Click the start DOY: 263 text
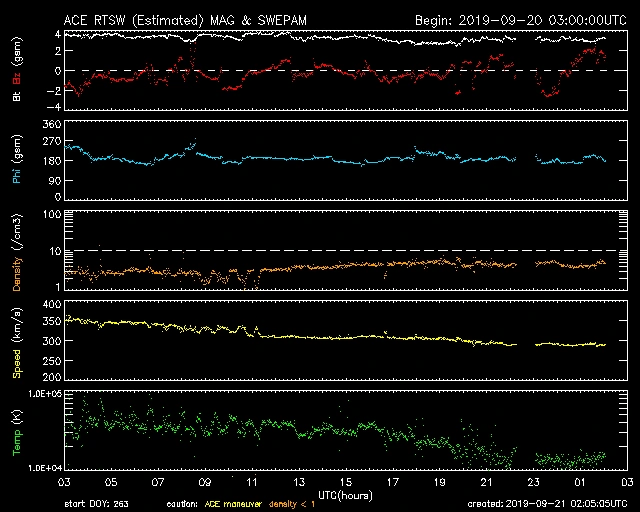This screenshot has width=640, height=512. tap(98, 504)
